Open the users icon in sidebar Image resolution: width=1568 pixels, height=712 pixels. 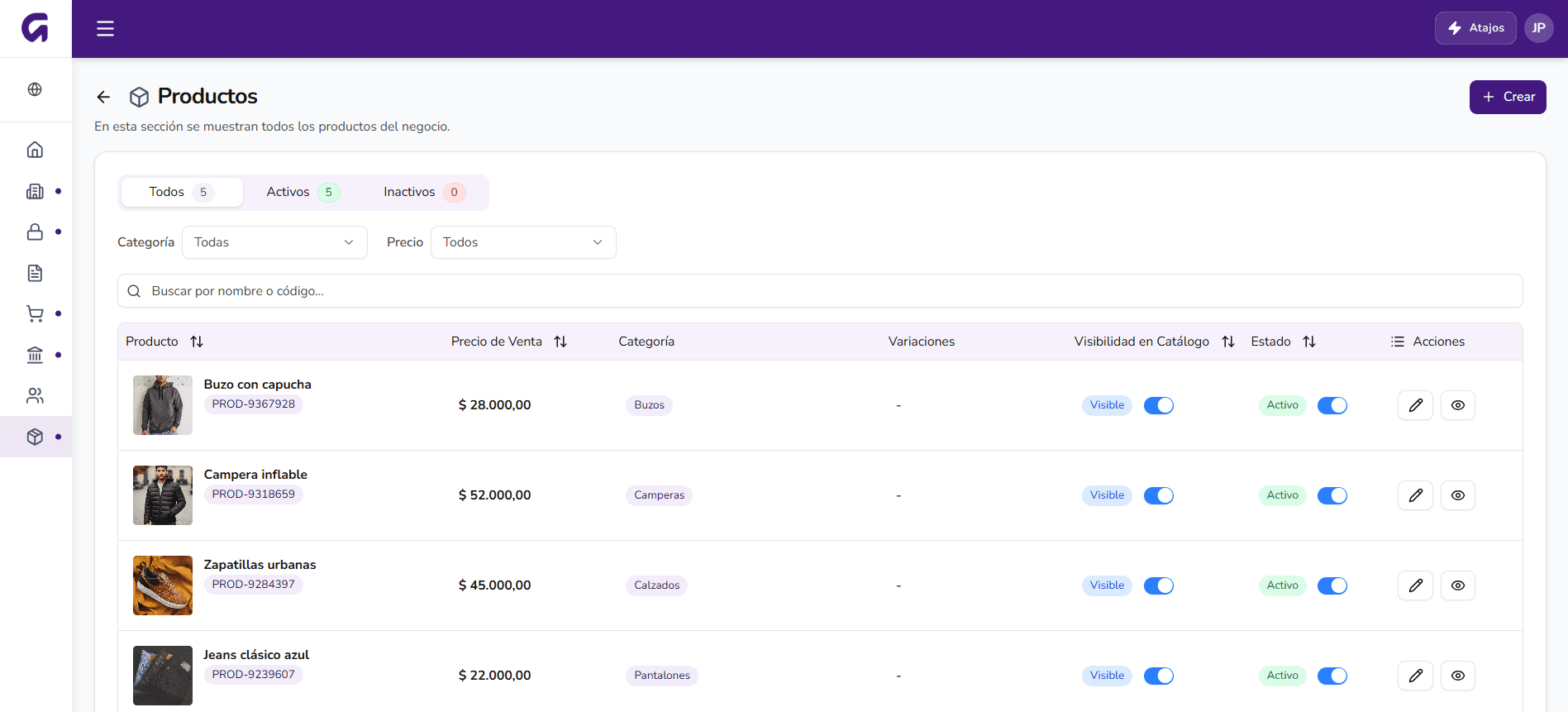[35, 396]
